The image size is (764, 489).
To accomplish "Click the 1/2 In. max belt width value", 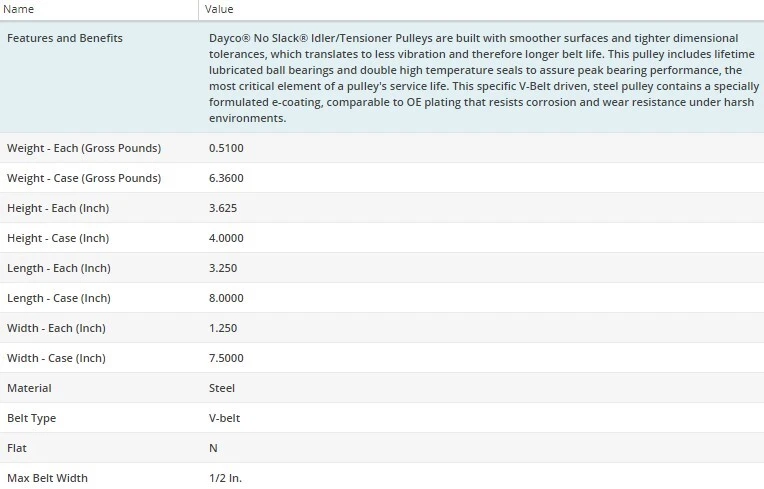I will pos(225,478).
